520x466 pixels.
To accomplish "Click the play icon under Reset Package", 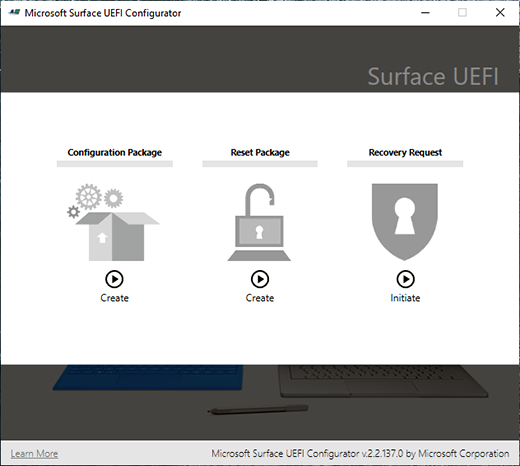I will coord(260,279).
